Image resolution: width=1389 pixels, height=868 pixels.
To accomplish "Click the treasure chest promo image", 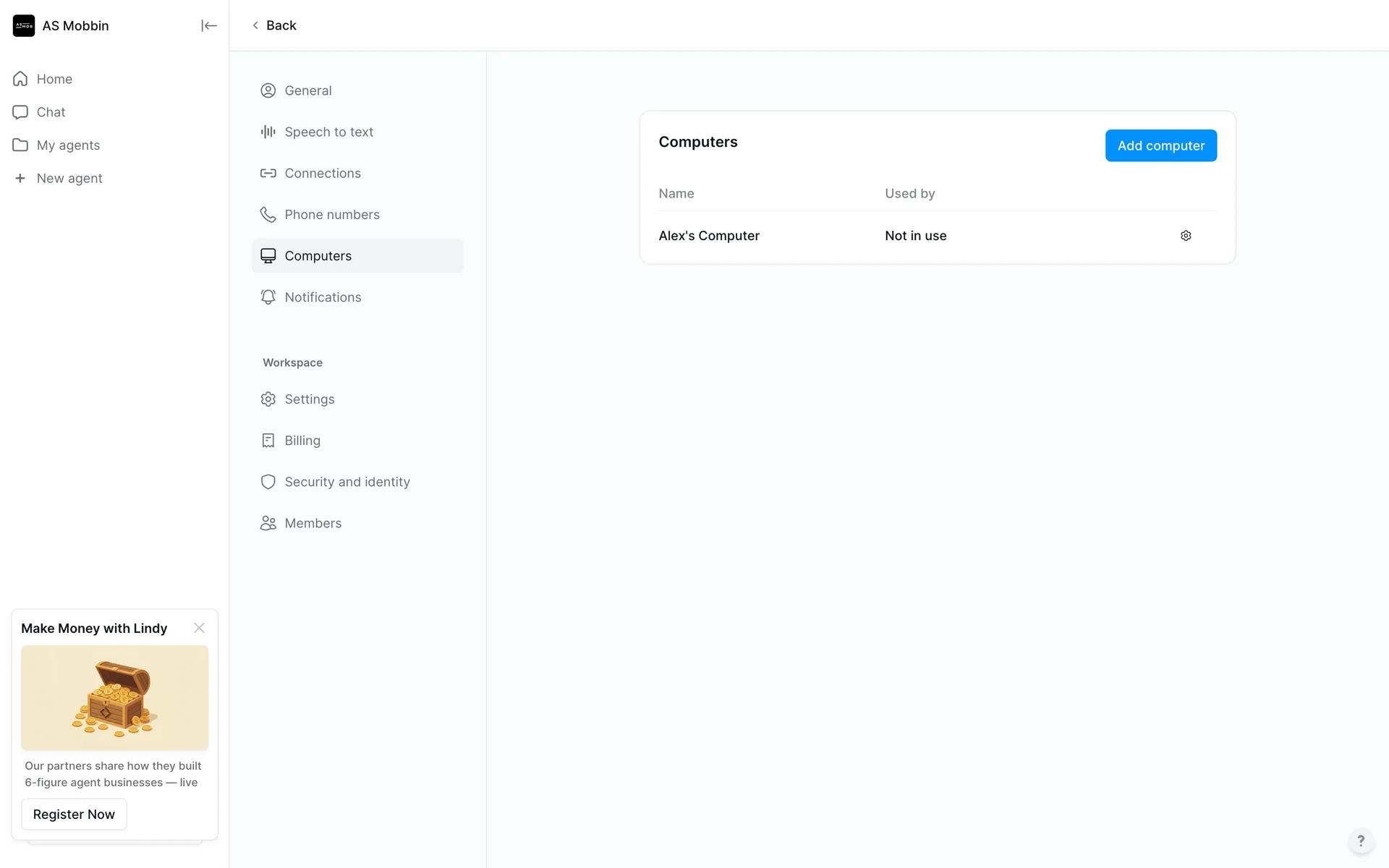I will pos(114,697).
